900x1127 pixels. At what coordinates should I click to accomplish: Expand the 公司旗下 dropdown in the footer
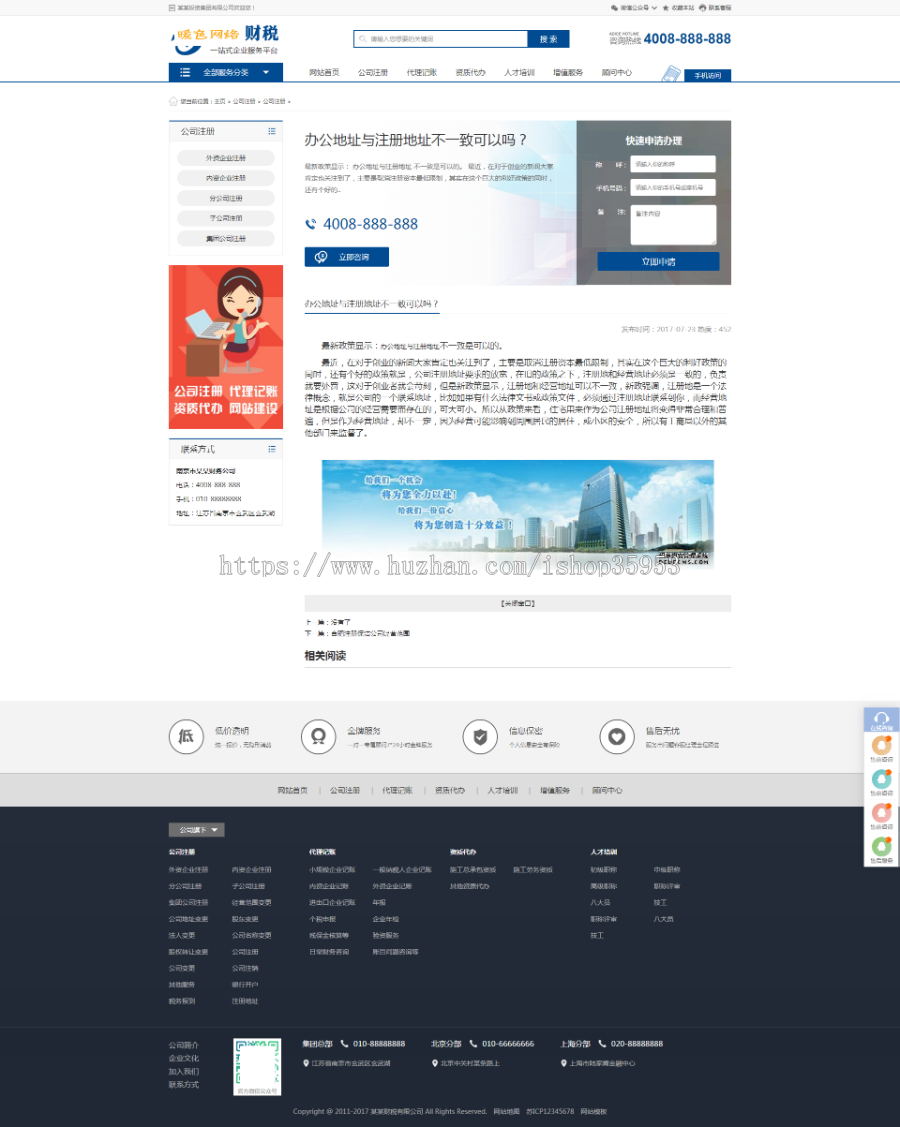pyautogui.click(x=196, y=830)
